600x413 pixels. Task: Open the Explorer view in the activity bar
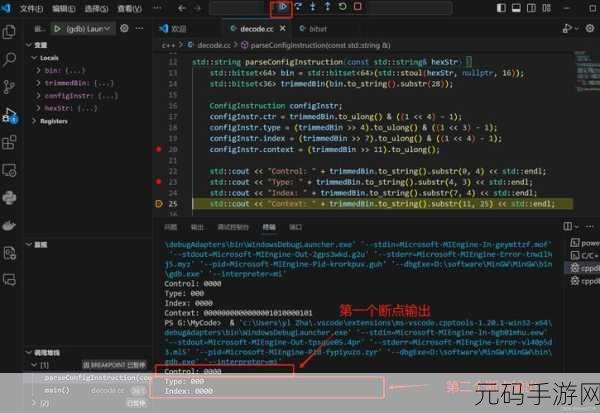click(9, 32)
